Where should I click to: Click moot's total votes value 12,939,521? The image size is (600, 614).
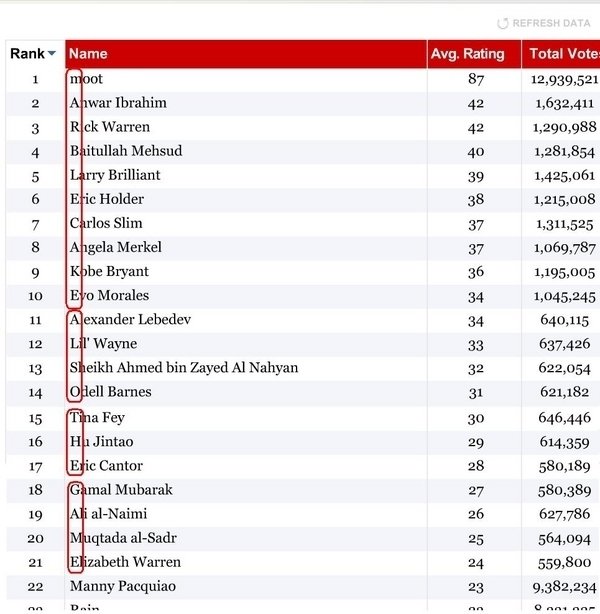tap(565, 79)
